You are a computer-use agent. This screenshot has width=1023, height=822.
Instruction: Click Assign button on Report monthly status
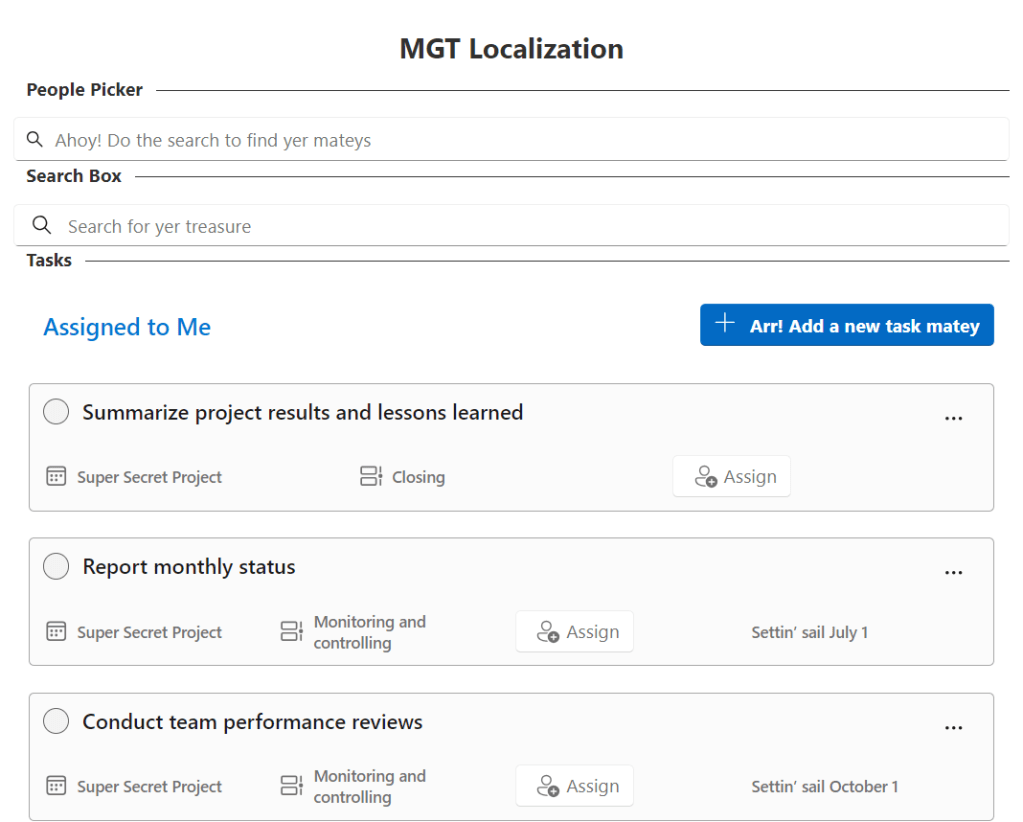(x=575, y=632)
